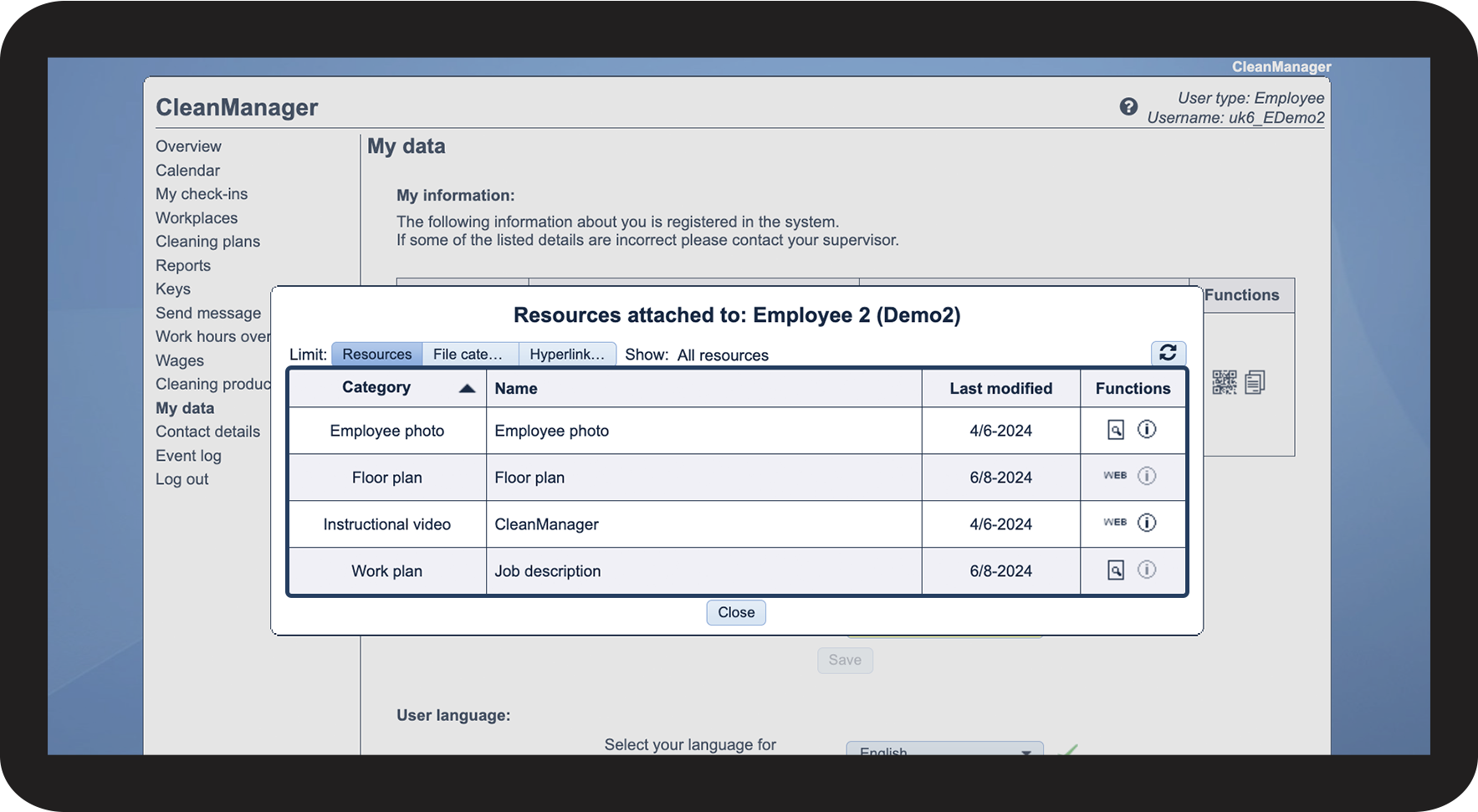The height and width of the screenshot is (812, 1478).
Task: Click the refresh icon in resources dialog
Action: pos(1168,353)
